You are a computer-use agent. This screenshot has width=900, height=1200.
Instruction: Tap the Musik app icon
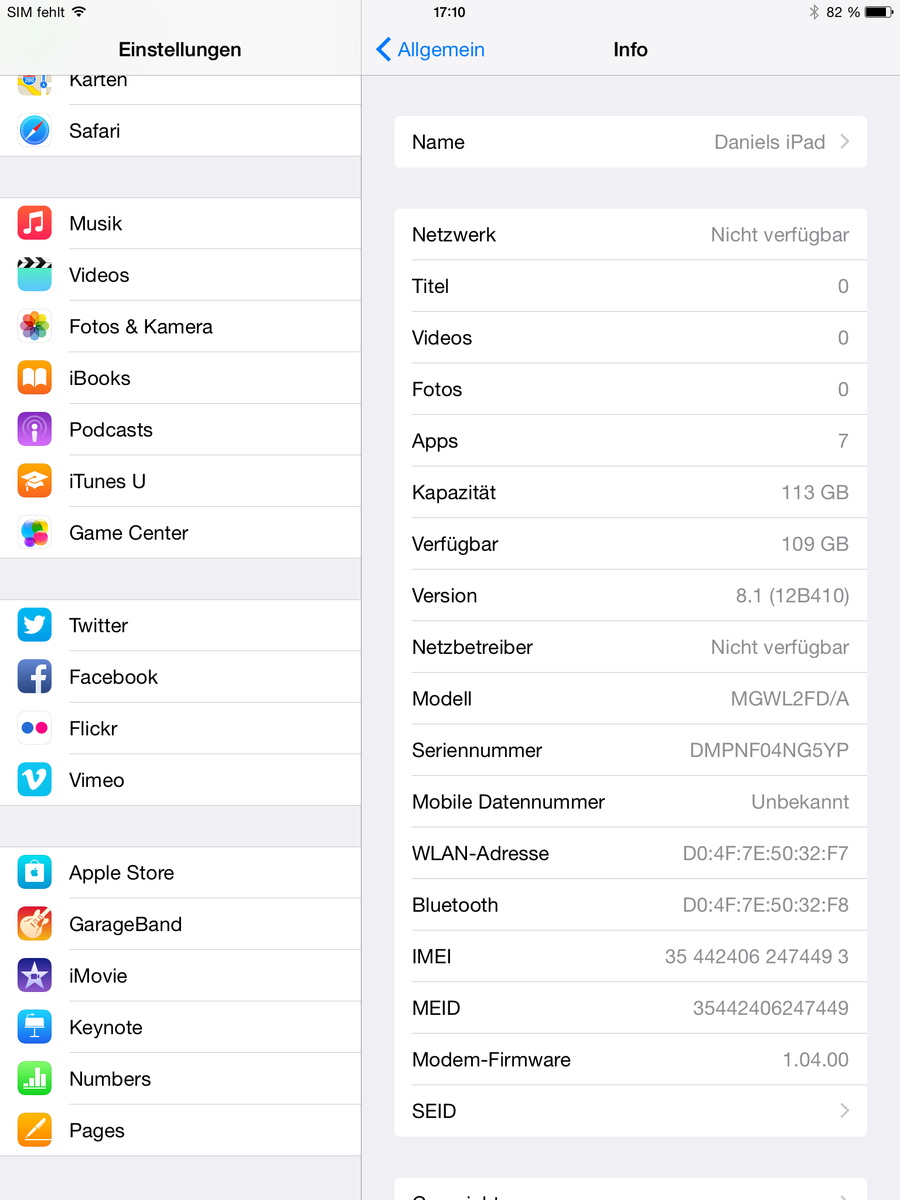(x=34, y=223)
